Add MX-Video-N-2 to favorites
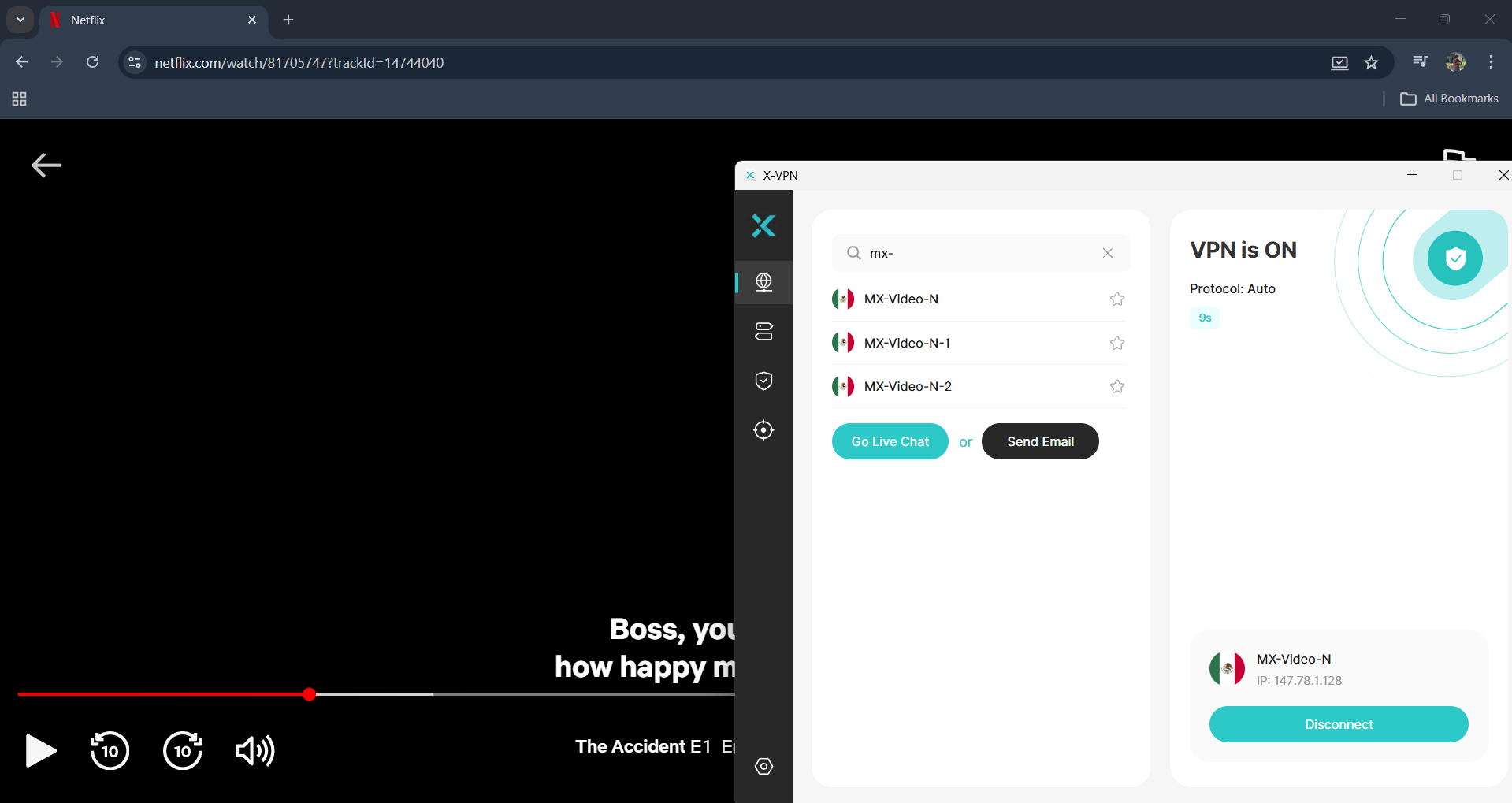This screenshot has height=803, width=1512. coord(1116,386)
